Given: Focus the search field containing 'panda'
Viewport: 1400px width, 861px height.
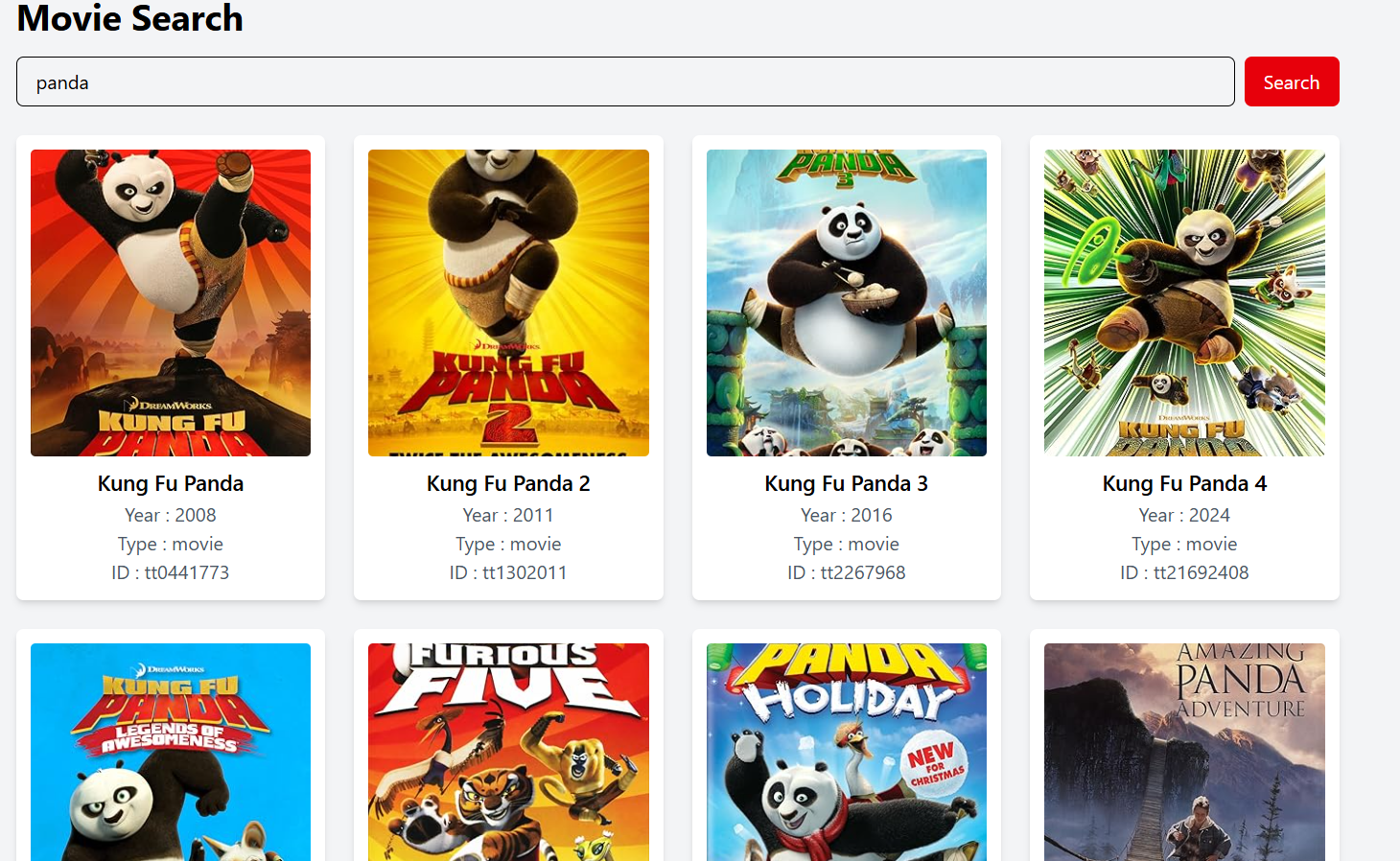Looking at the screenshot, I should [625, 81].
